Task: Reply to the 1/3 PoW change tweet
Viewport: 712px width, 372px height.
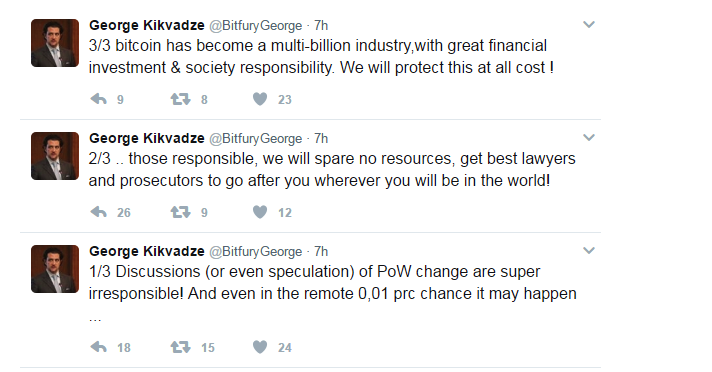Action: tap(99, 347)
